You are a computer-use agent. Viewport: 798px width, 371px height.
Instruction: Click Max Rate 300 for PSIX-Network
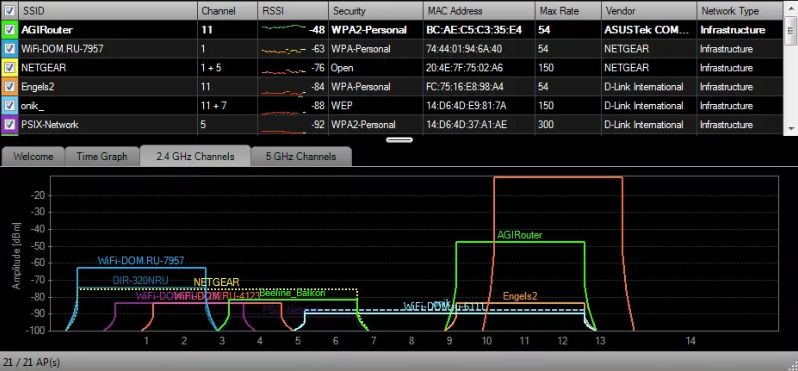pyautogui.click(x=546, y=125)
